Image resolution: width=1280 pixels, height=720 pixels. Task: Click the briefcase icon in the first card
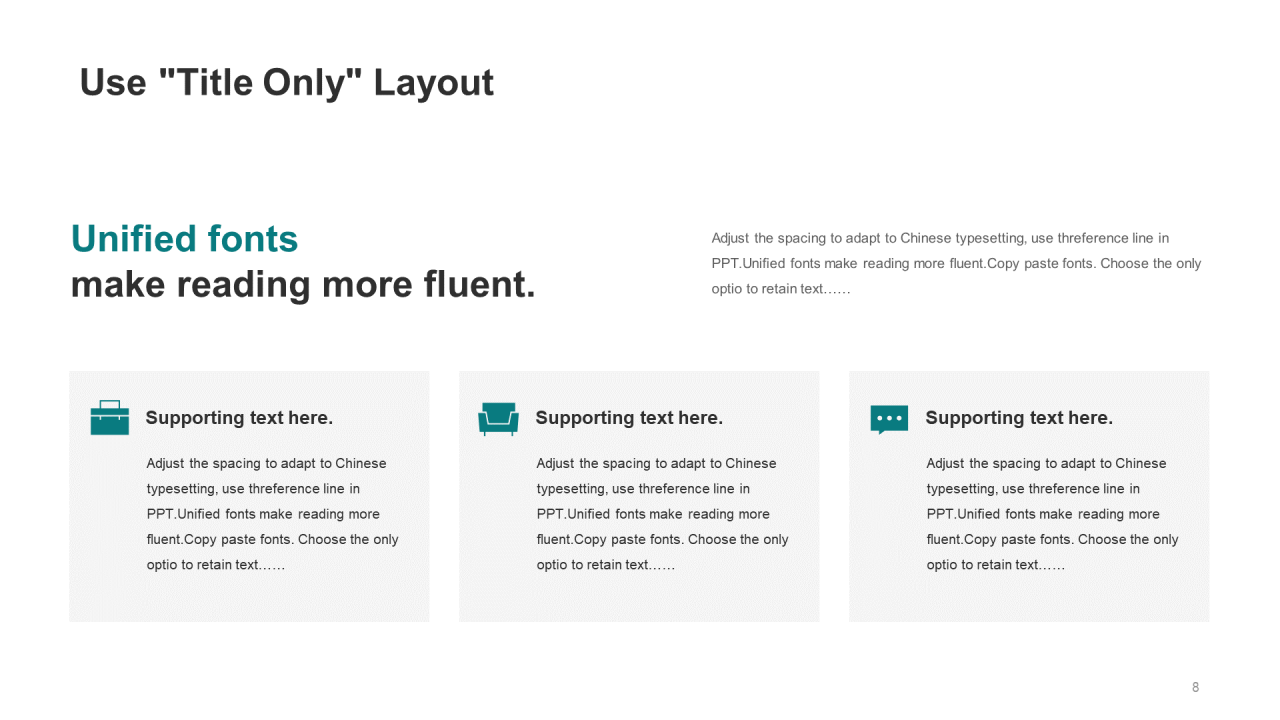click(109, 418)
